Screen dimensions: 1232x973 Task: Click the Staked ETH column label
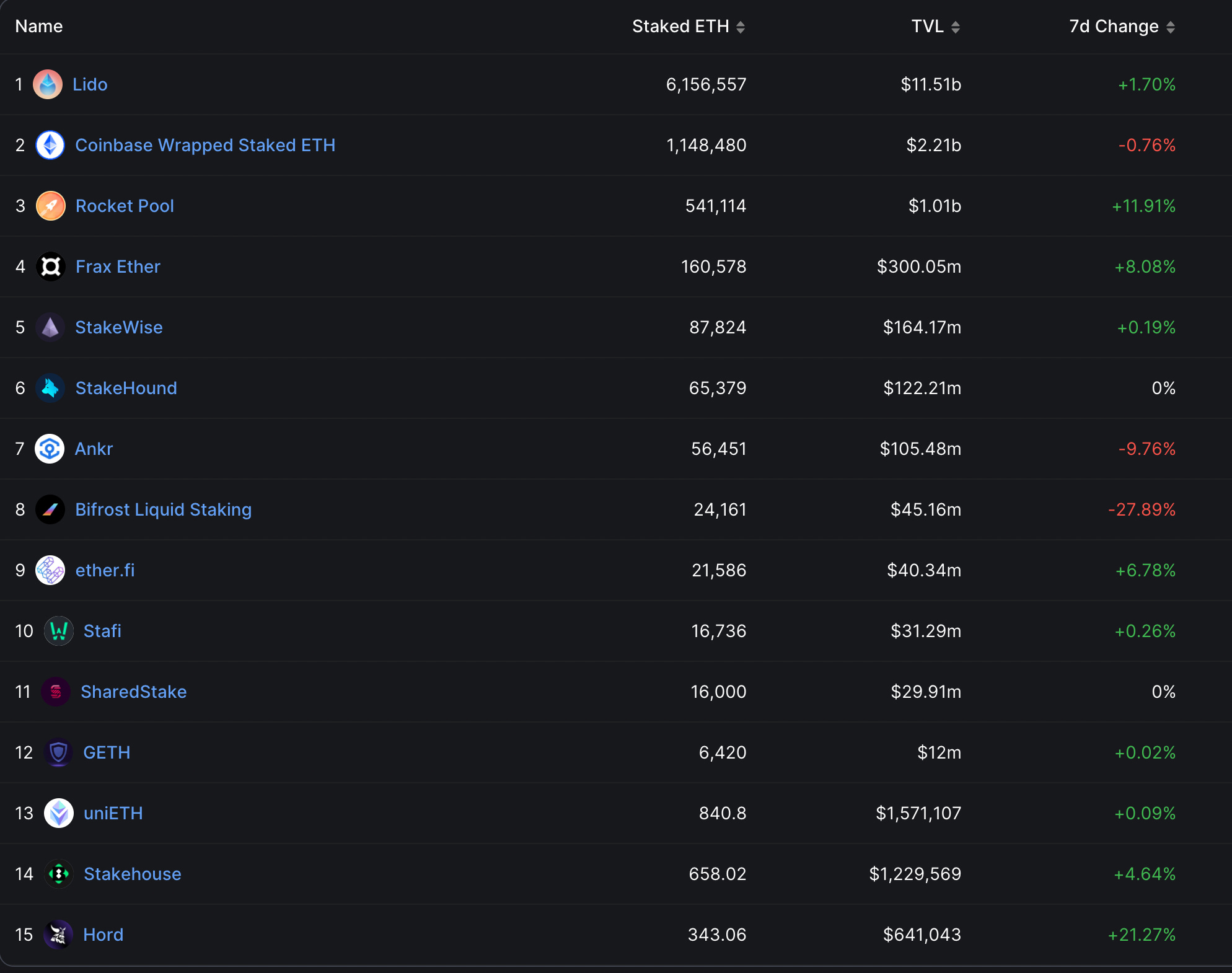pos(680,26)
